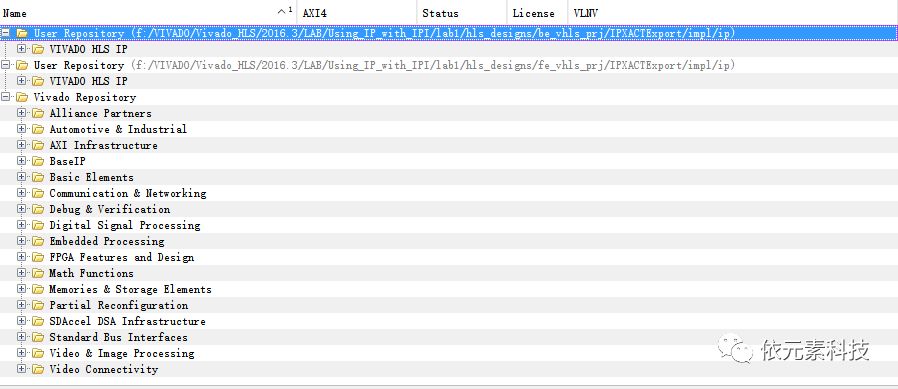898x389 pixels.
Task: Expand the Debug & Verification category
Action: (x=22, y=209)
